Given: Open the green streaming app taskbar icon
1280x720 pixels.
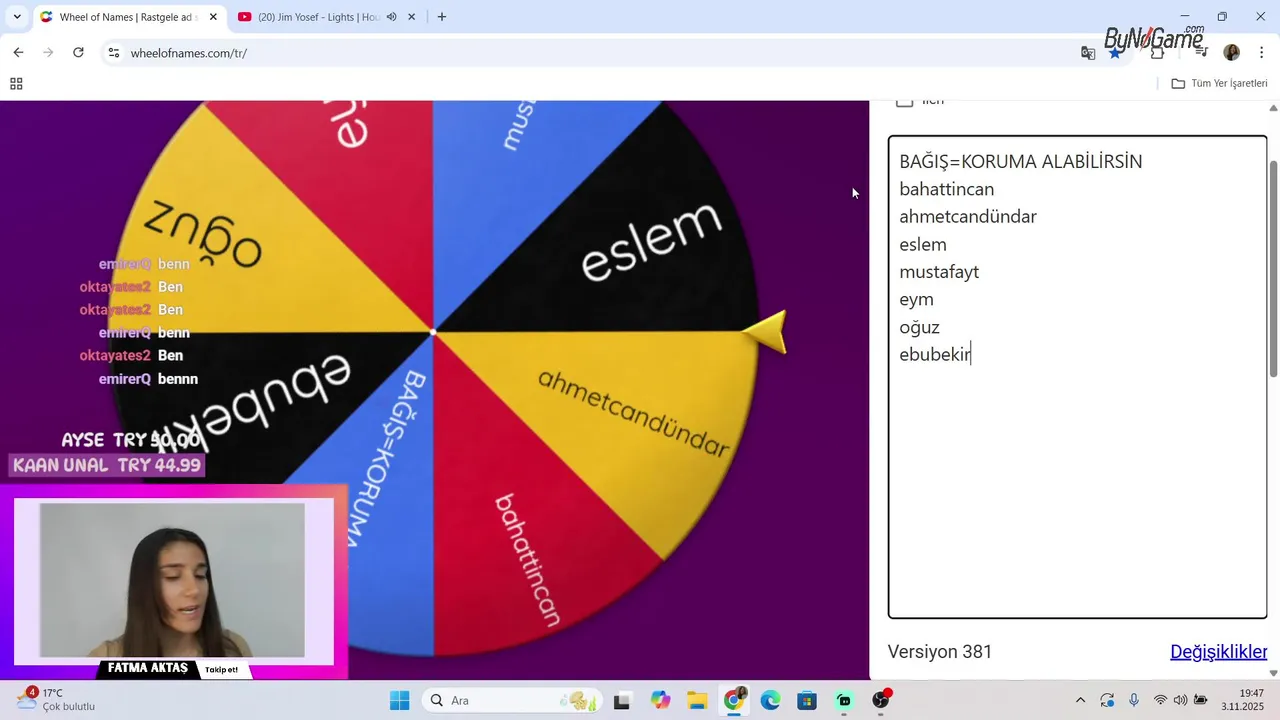Looking at the screenshot, I should tap(844, 700).
